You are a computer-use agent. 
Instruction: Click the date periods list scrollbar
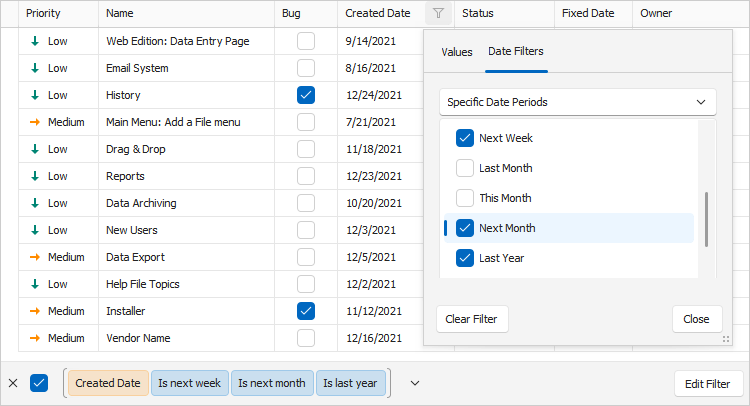click(706, 219)
